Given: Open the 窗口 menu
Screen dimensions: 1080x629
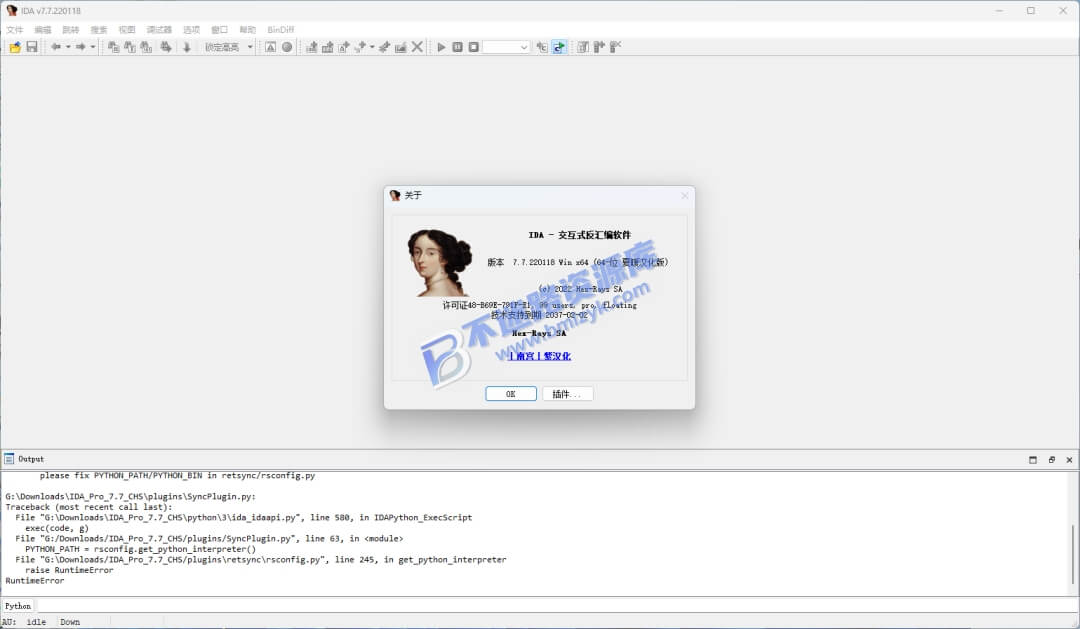Looking at the screenshot, I should click(x=220, y=30).
